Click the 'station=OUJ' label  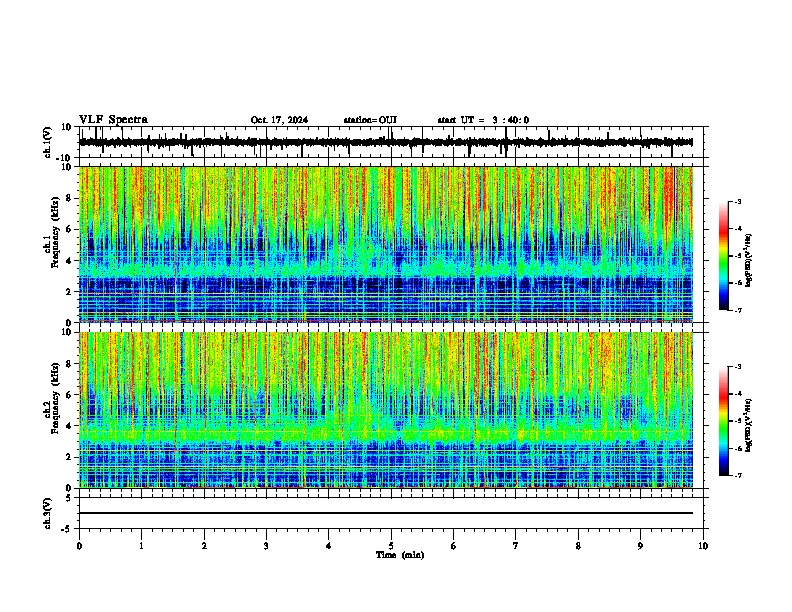[x=370, y=120]
